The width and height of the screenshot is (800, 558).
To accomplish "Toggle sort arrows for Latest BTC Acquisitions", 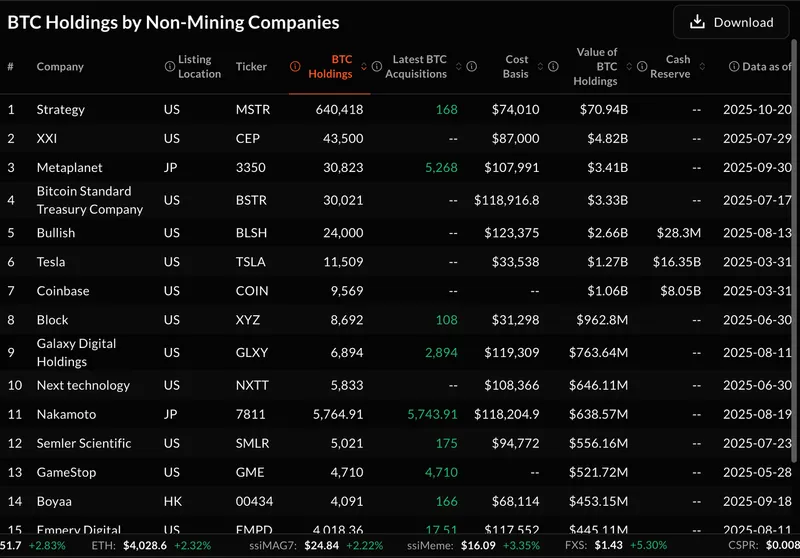I will [x=458, y=67].
